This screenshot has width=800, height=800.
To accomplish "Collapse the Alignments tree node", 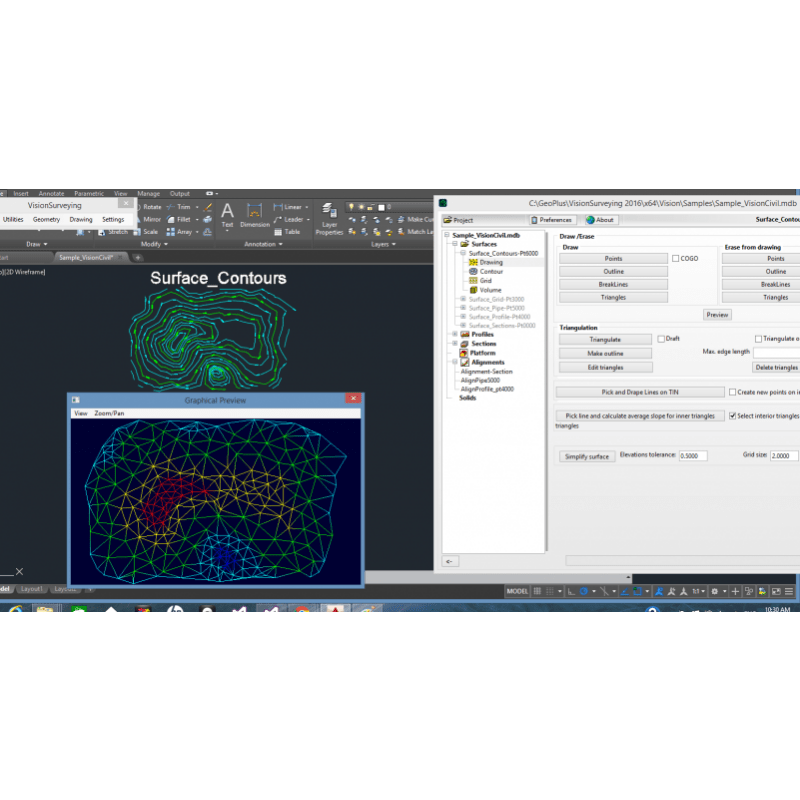I will 455,362.
